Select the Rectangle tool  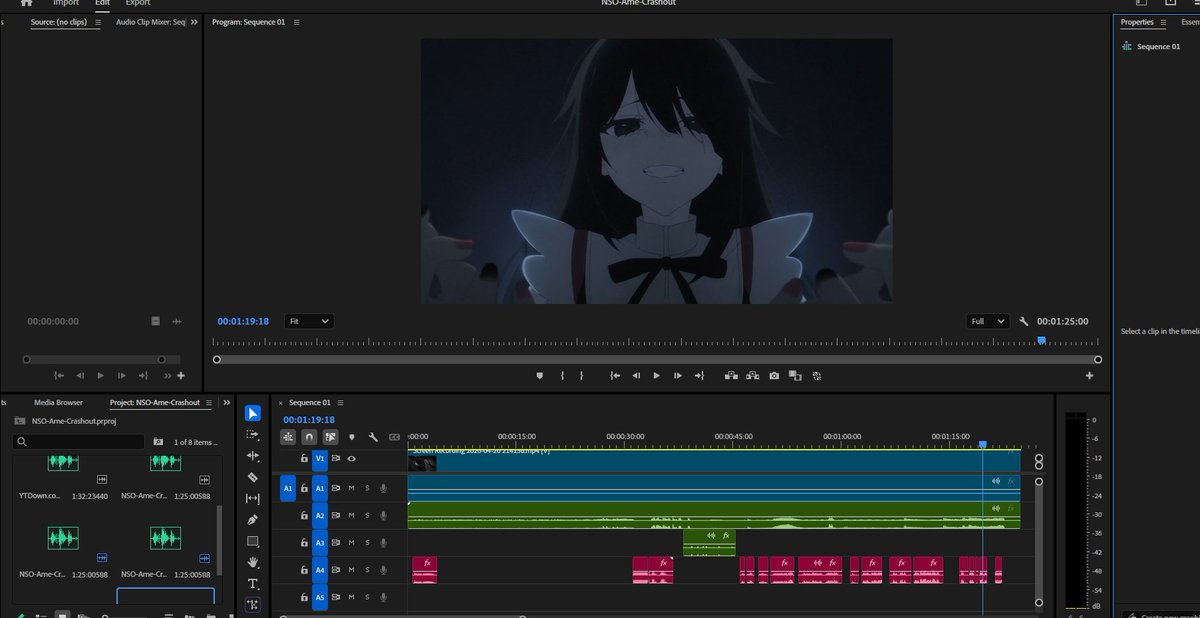tap(253, 541)
